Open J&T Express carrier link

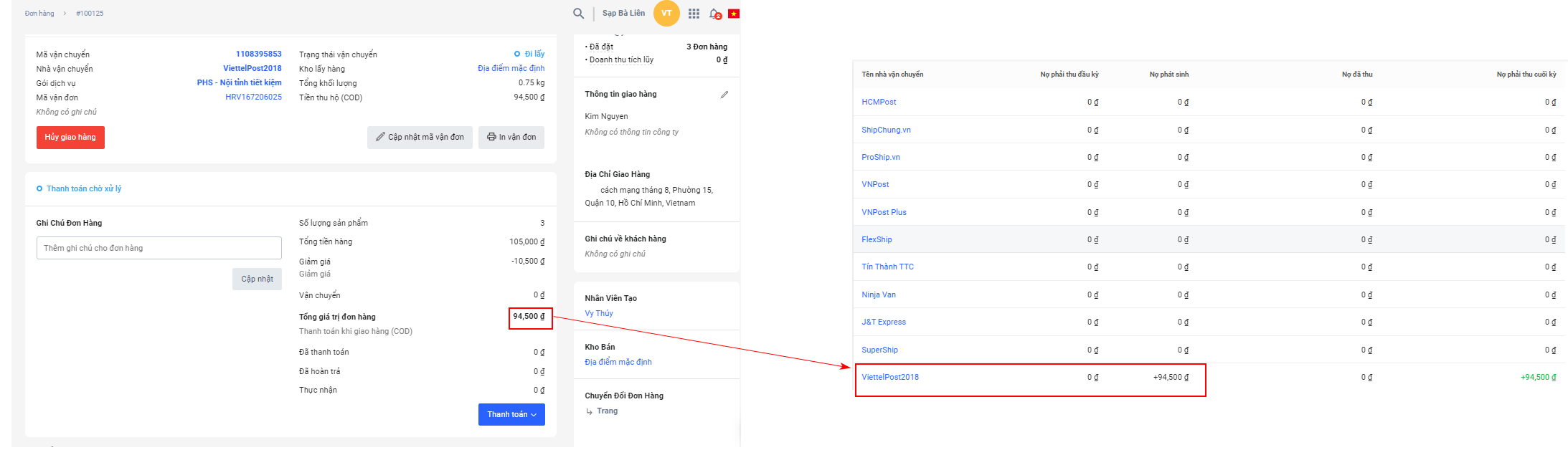point(883,322)
